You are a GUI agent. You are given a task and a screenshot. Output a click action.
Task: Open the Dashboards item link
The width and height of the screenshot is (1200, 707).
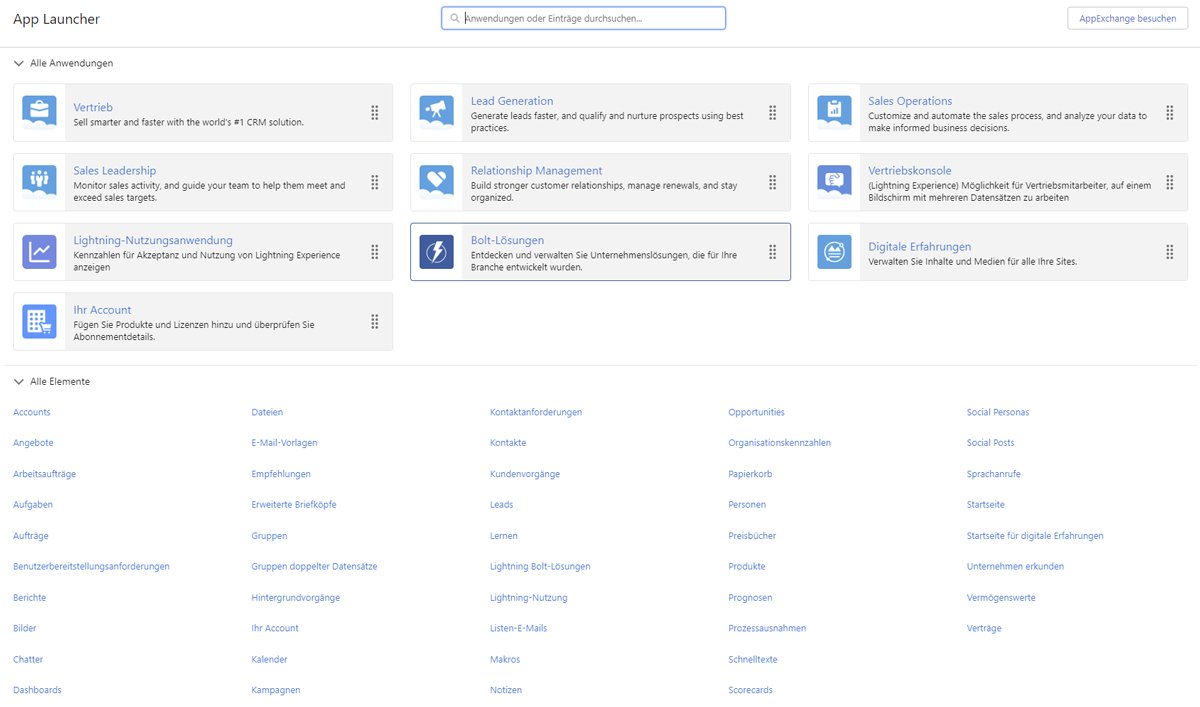coord(37,690)
